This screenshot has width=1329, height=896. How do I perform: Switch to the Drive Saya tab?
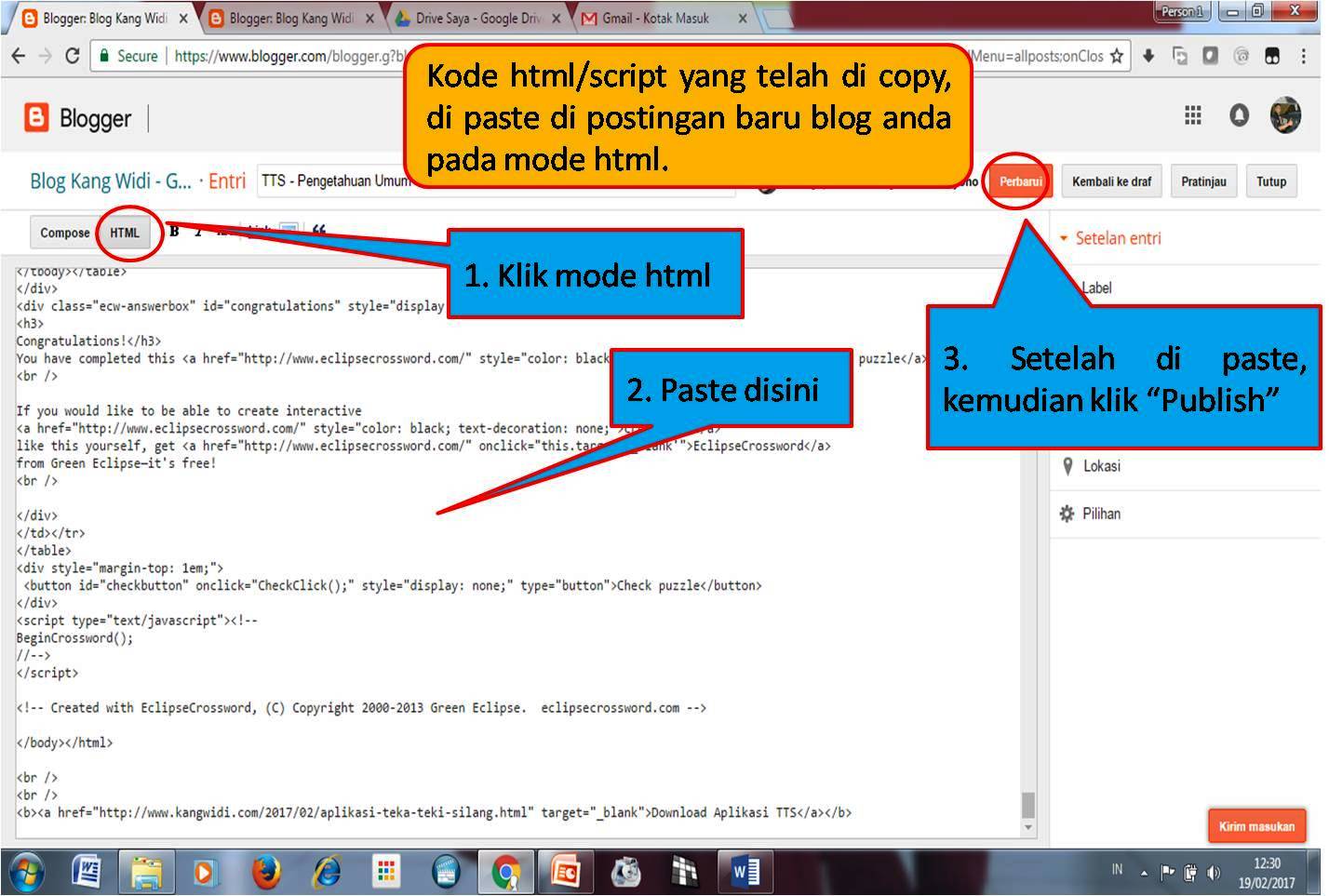[477, 18]
